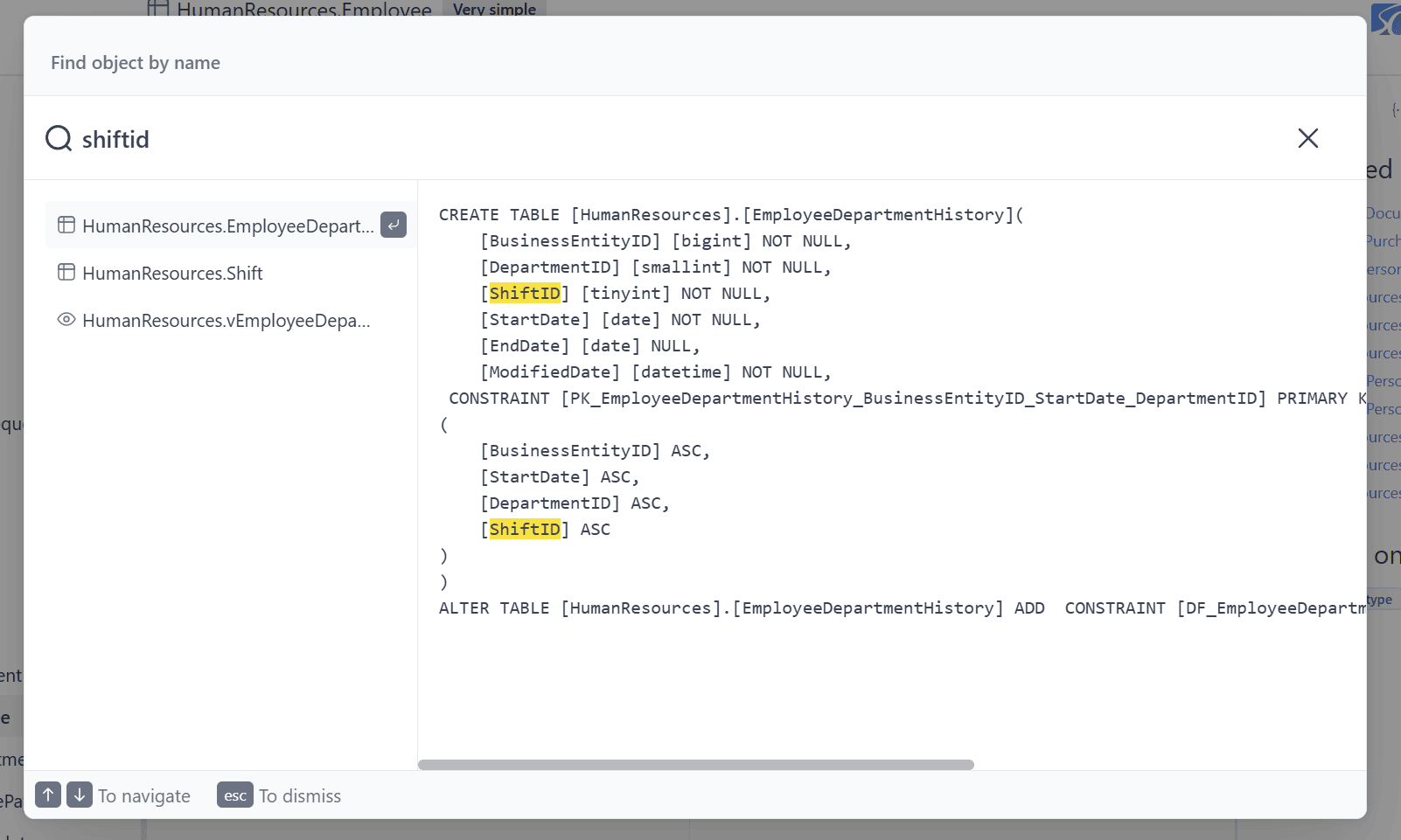Click the down arrow navigate key
The image size is (1401, 840).
80,795
